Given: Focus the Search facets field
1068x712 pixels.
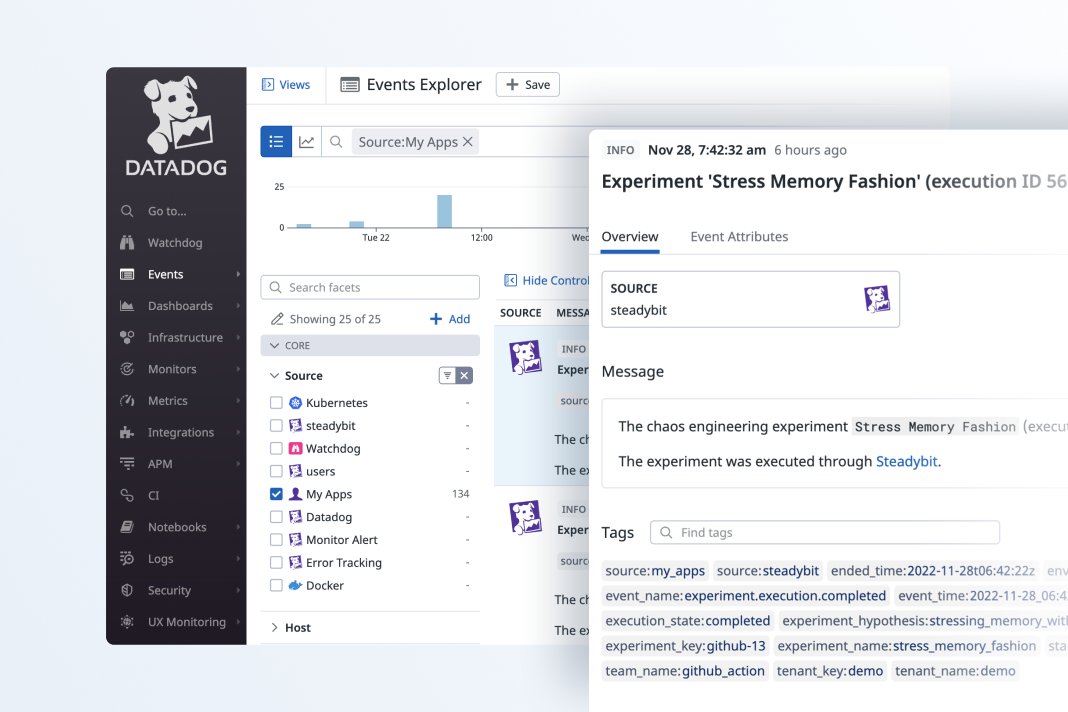Looking at the screenshot, I should (370, 288).
